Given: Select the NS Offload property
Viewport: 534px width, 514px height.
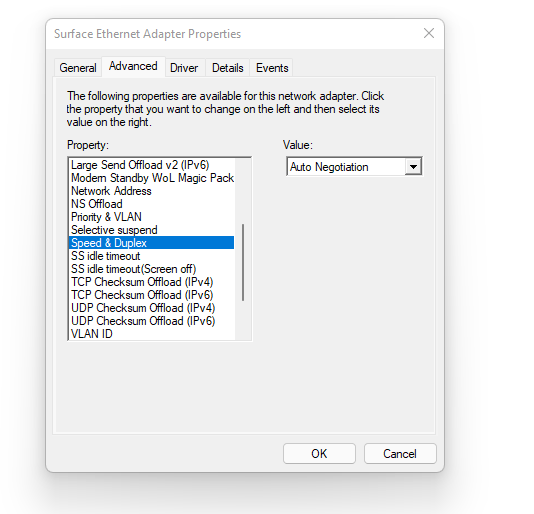Looking at the screenshot, I should pyautogui.click(x=152, y=204).
